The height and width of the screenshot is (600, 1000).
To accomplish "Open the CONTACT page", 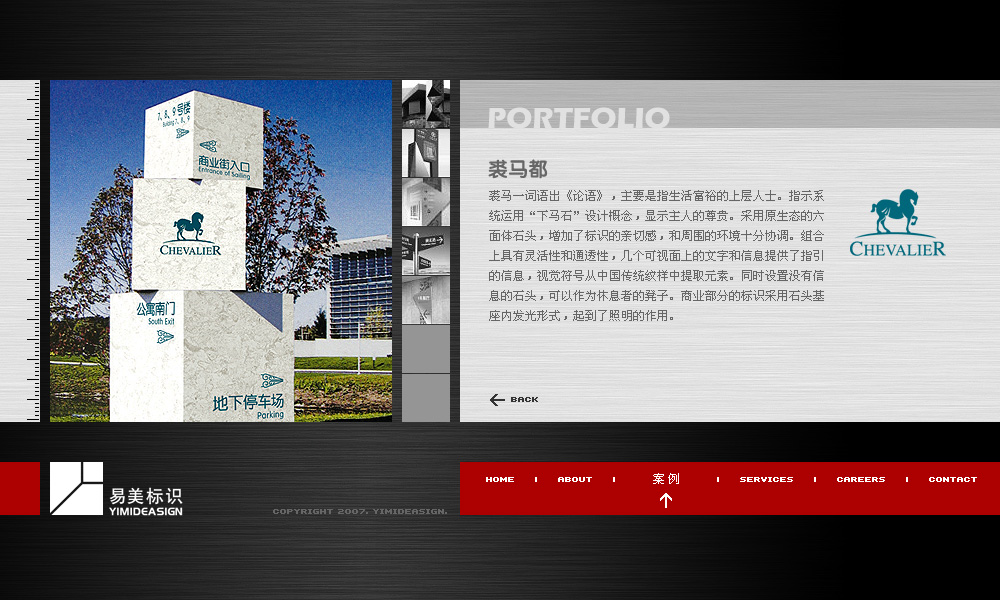I will tap(953, 479).
